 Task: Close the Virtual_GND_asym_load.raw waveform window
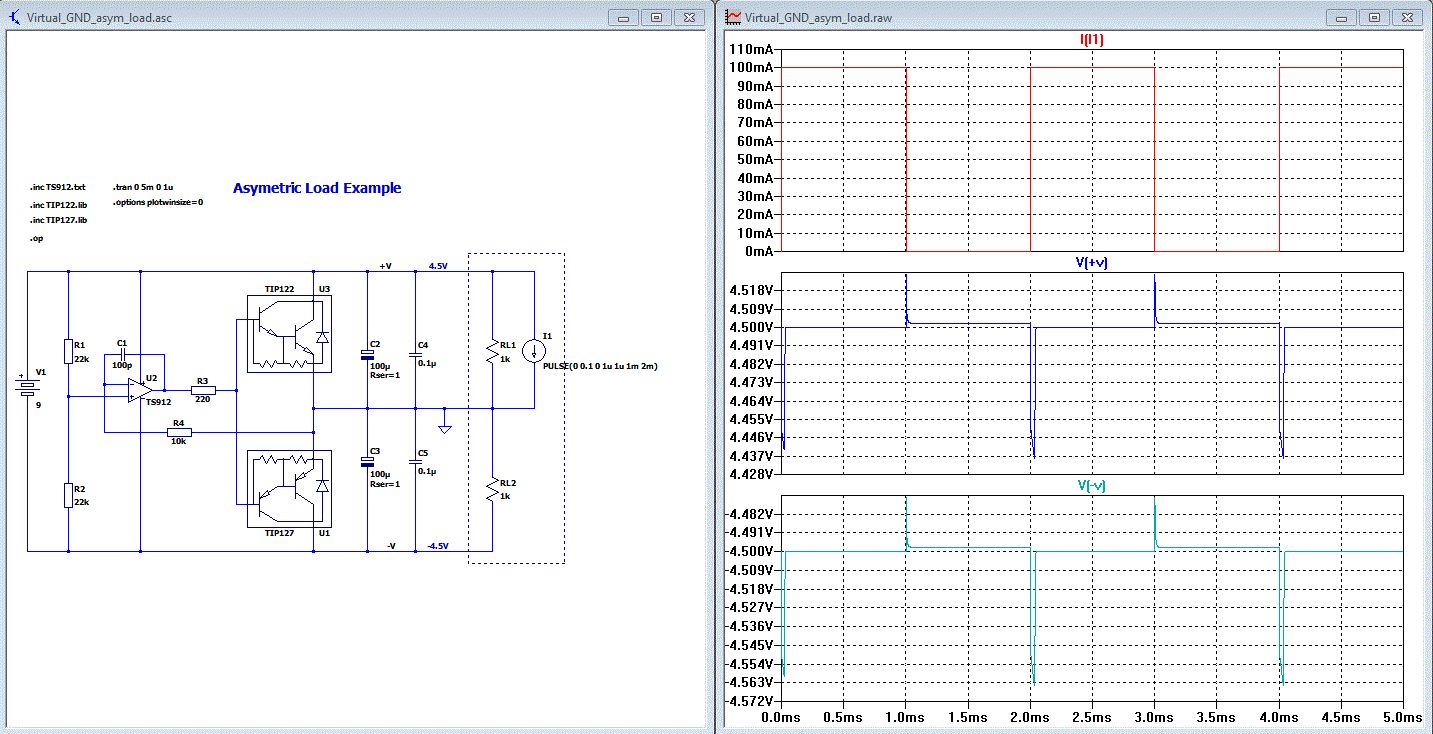pyautogui.click(x=1406, y=17)
